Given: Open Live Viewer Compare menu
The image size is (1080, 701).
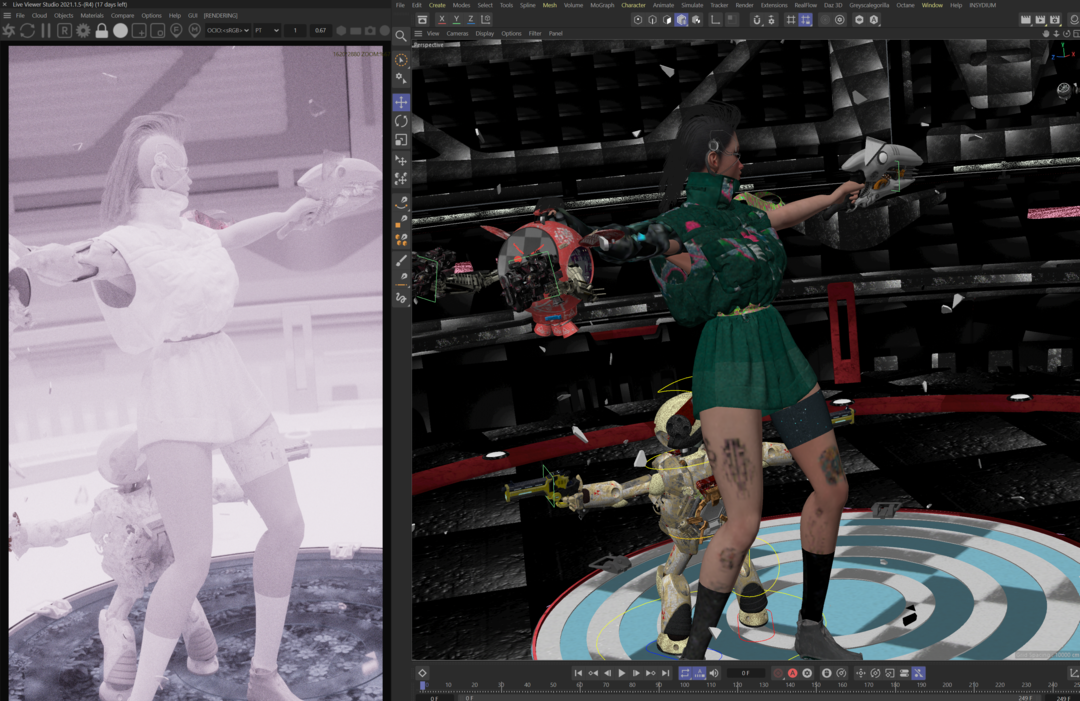Looking at the screenshot, I should pyautogui.click(x=123, y=15).
